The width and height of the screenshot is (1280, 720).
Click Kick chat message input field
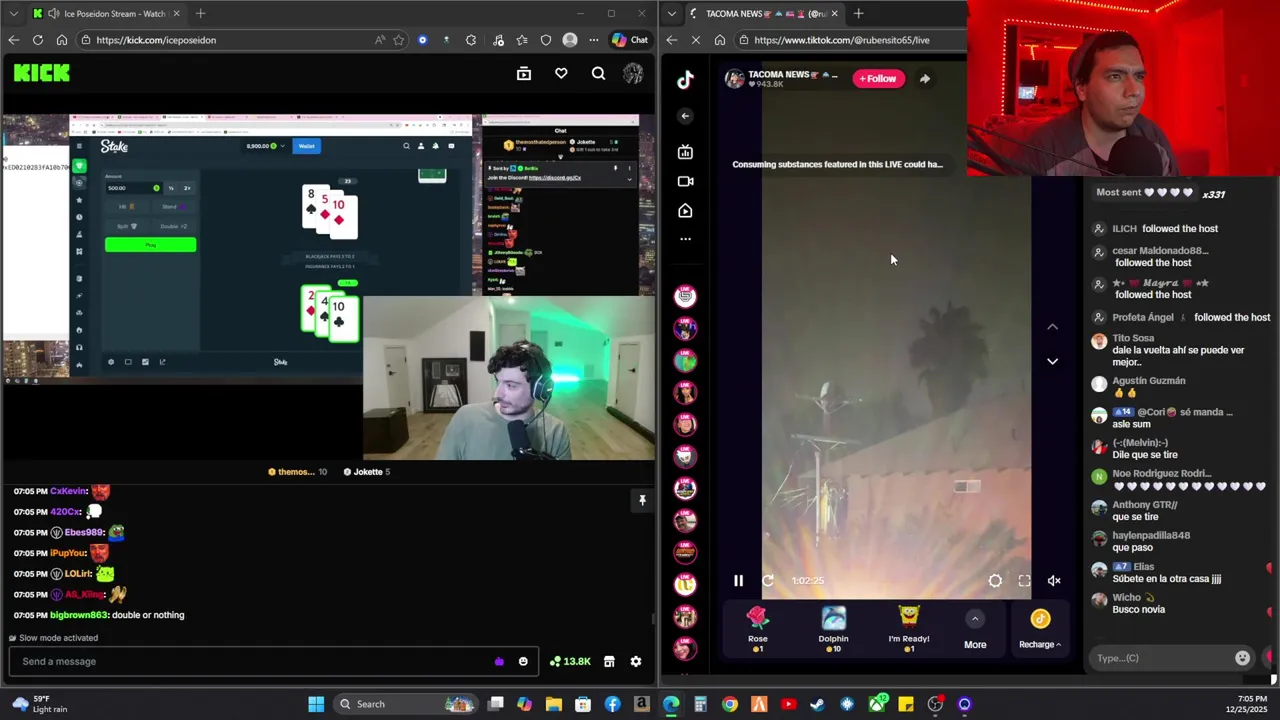(x=250, y=661)
